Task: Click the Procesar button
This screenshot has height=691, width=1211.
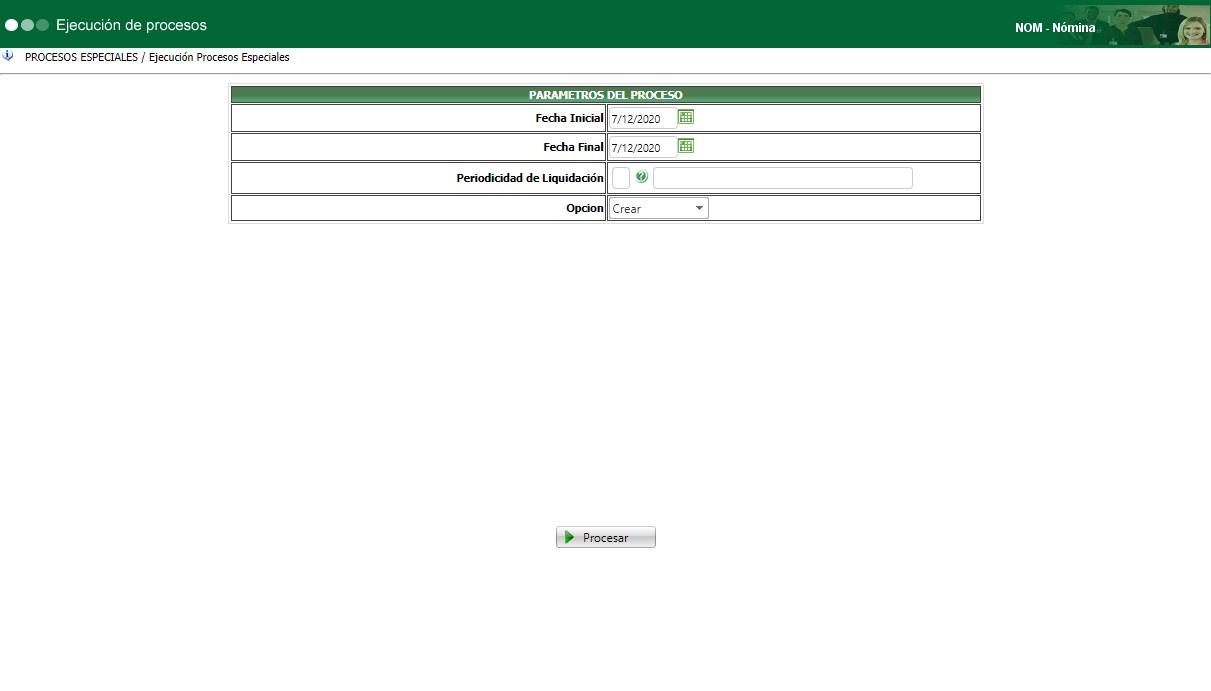Action: 606,537
